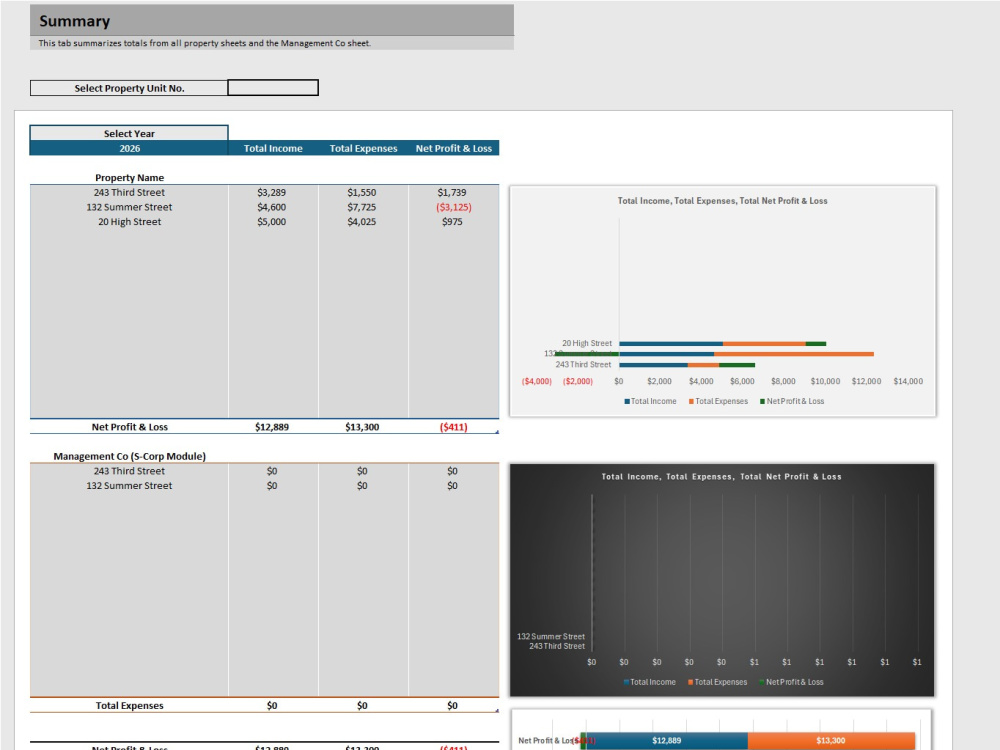Click the $5,000 income value
This screenshot has width=1000, height=750.
coord(272,221)
